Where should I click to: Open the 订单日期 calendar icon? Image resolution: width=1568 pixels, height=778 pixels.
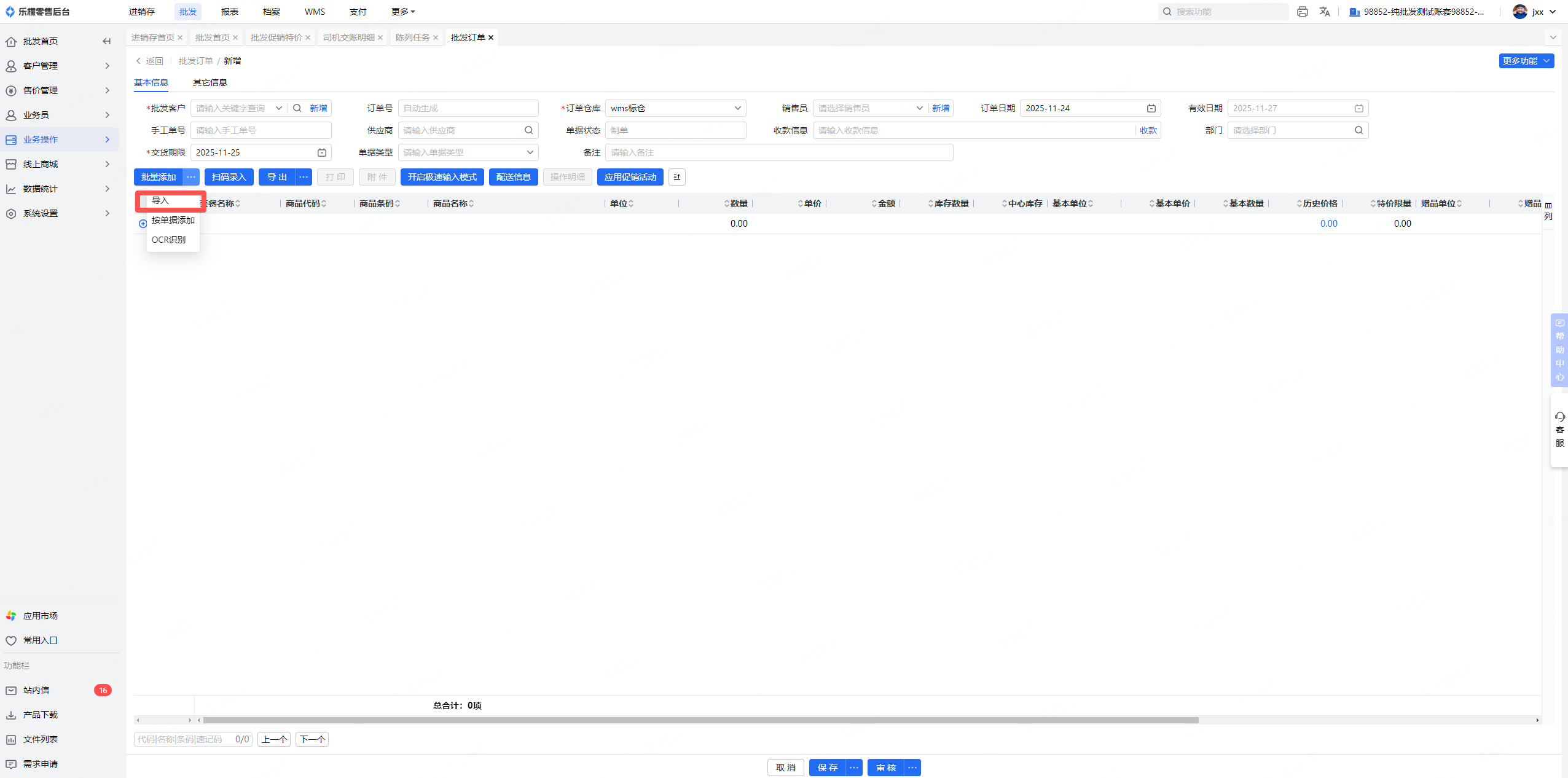1151,108
